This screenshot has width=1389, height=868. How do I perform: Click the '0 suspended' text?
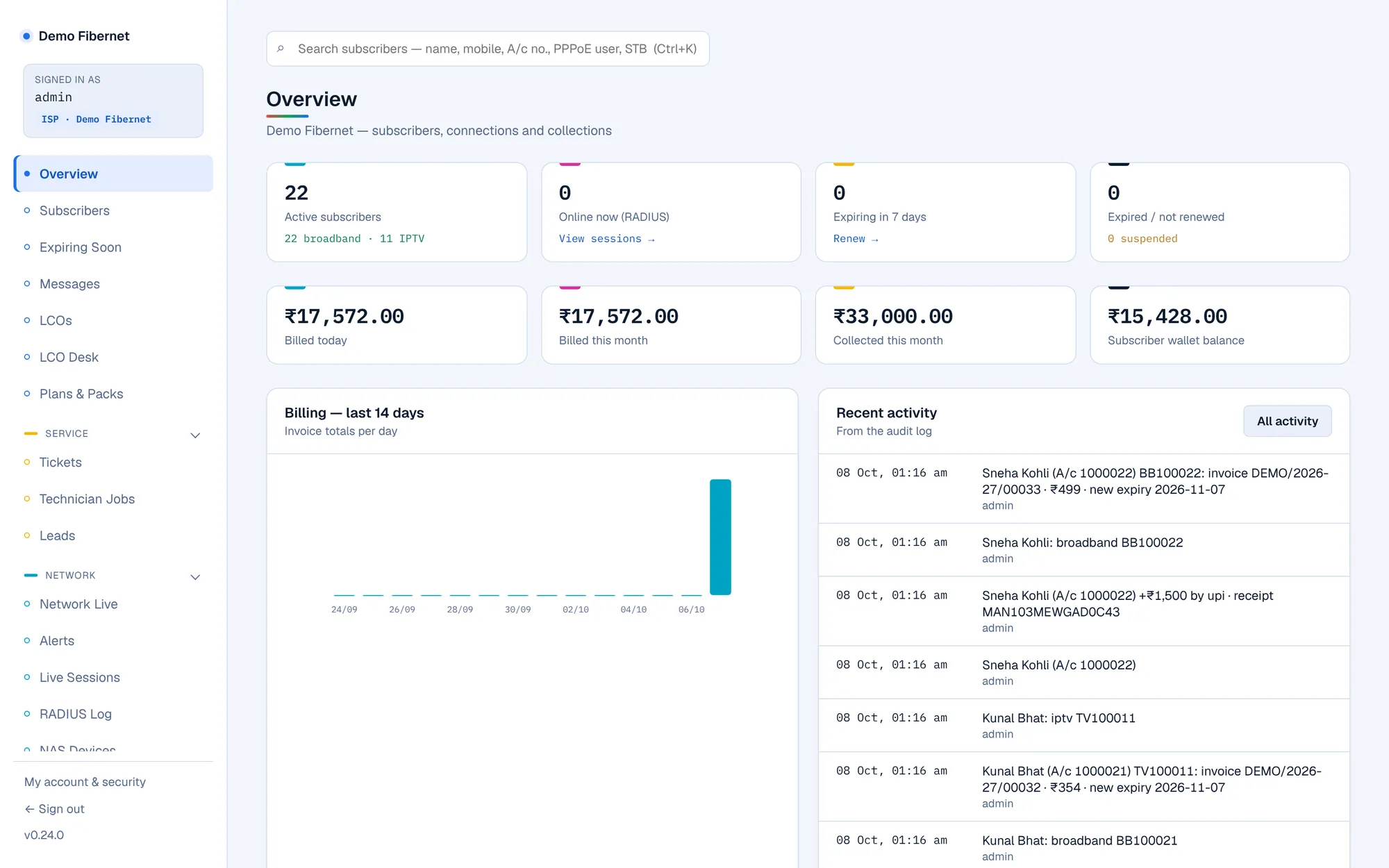tap(1142, 239)
